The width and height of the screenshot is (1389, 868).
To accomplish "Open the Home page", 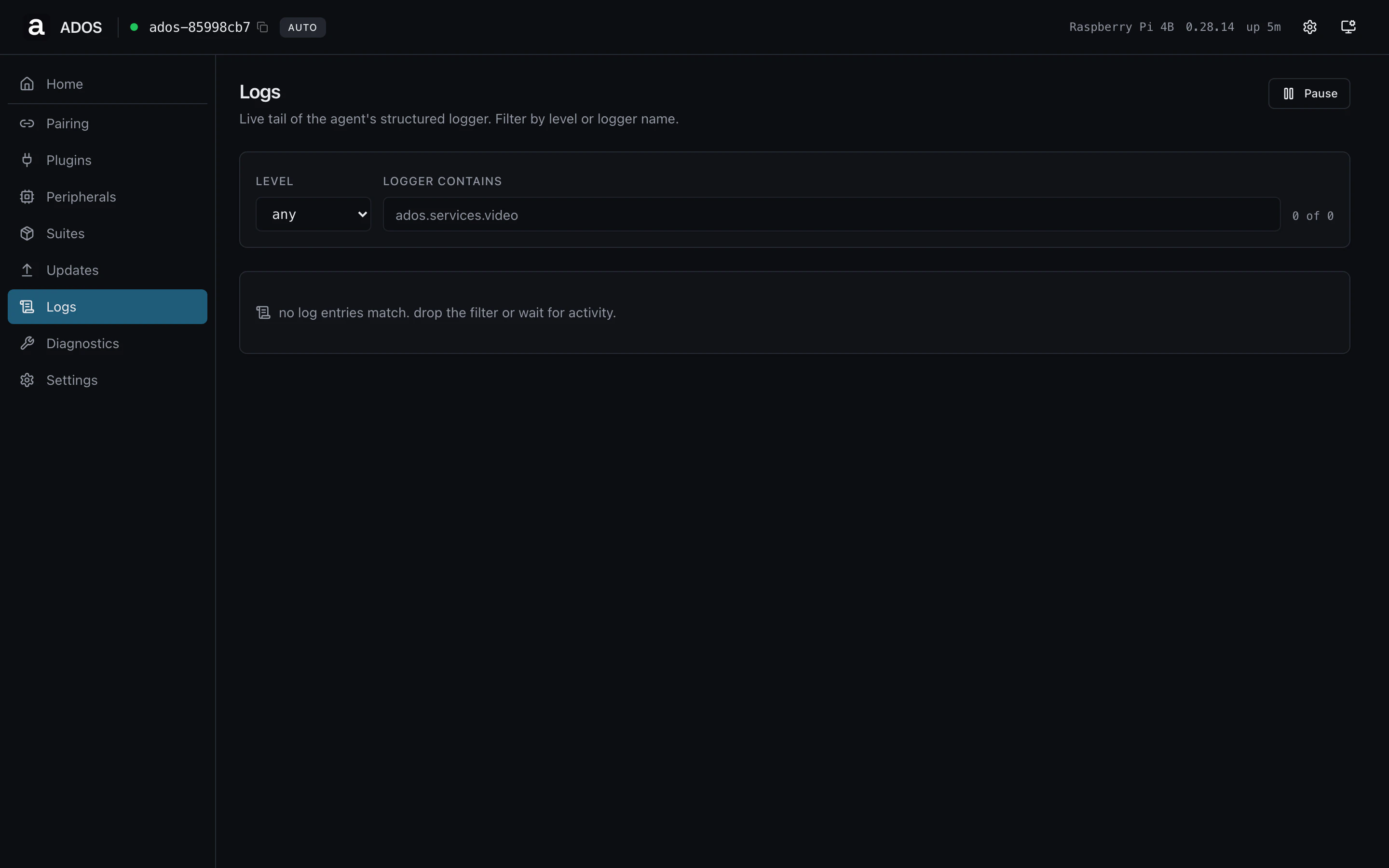I will pyautogui.click(x=108, y=84).
